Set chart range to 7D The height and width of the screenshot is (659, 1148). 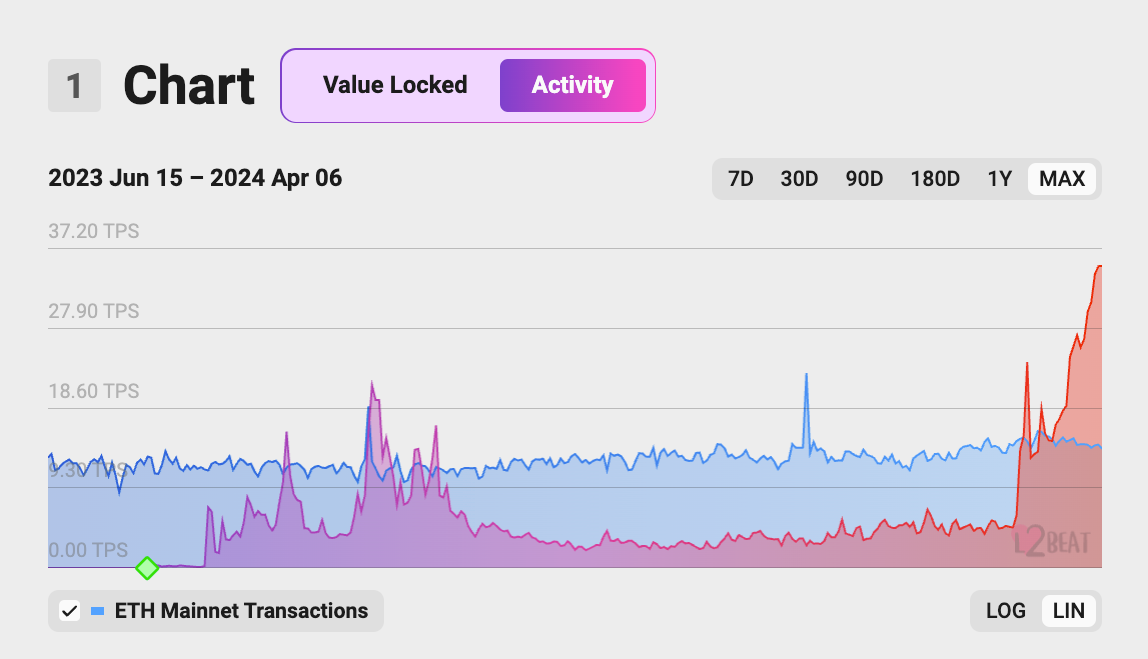(x=741, y=179)
